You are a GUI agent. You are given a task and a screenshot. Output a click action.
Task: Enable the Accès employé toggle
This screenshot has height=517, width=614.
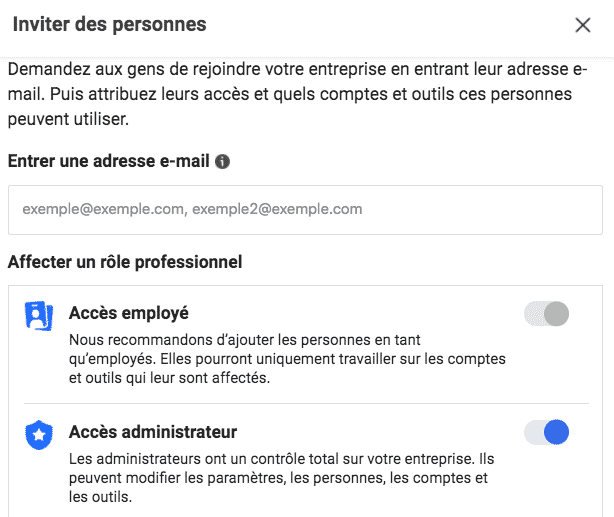click(x=546, y=314)
